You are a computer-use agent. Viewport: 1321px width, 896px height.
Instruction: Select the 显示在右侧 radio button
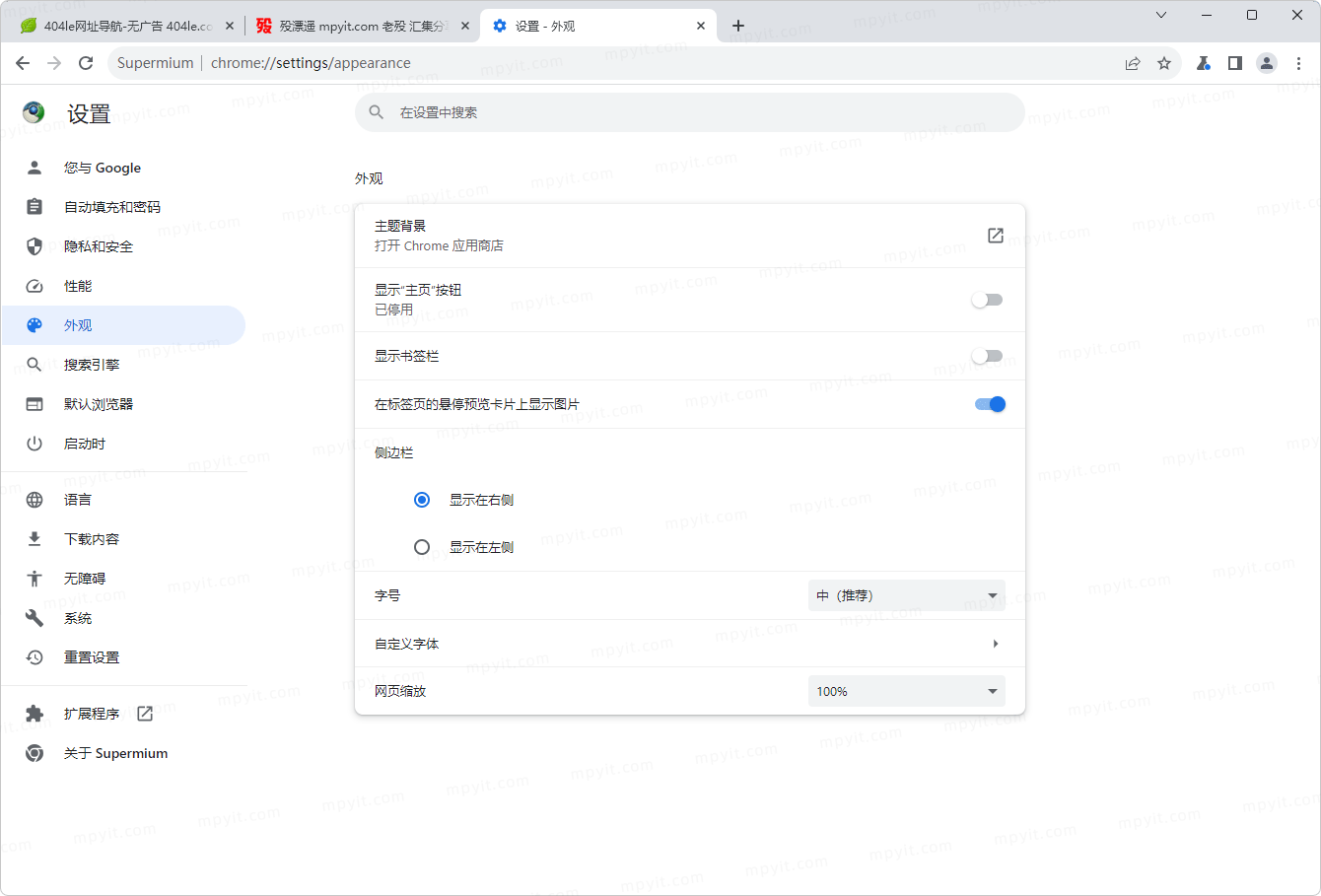tap(422, 500)
